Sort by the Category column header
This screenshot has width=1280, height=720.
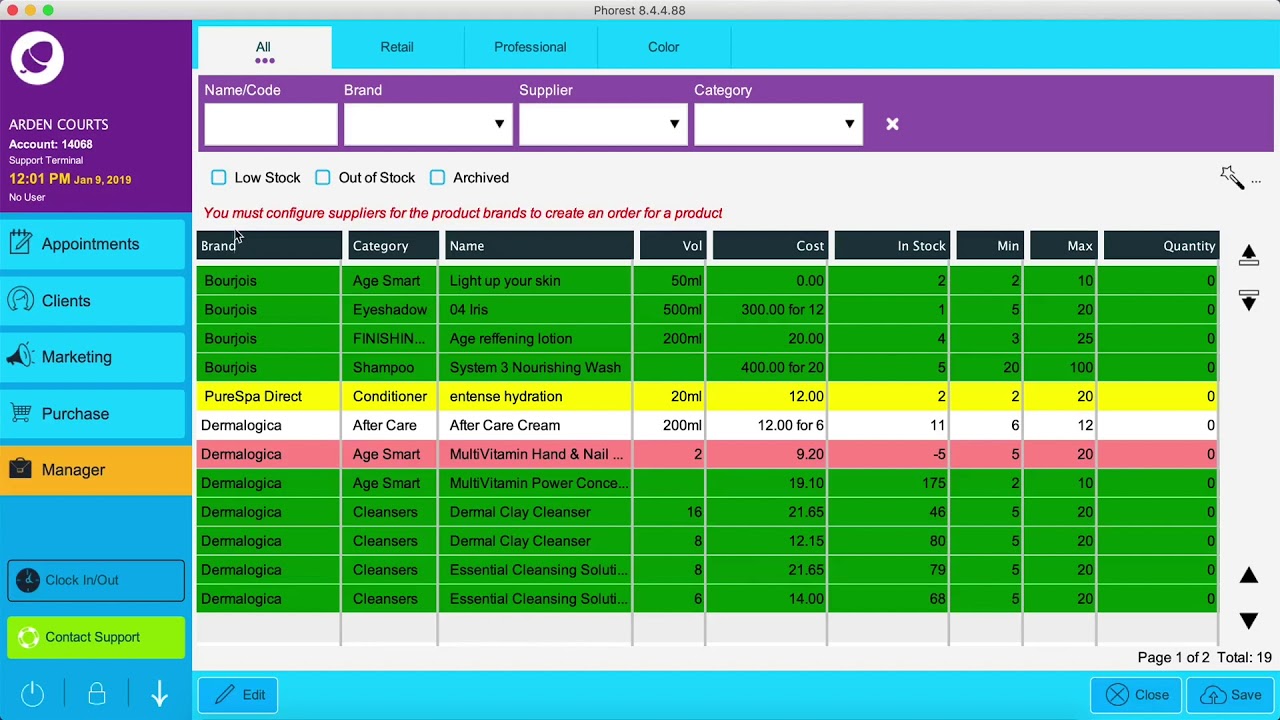tap(393, 246)
